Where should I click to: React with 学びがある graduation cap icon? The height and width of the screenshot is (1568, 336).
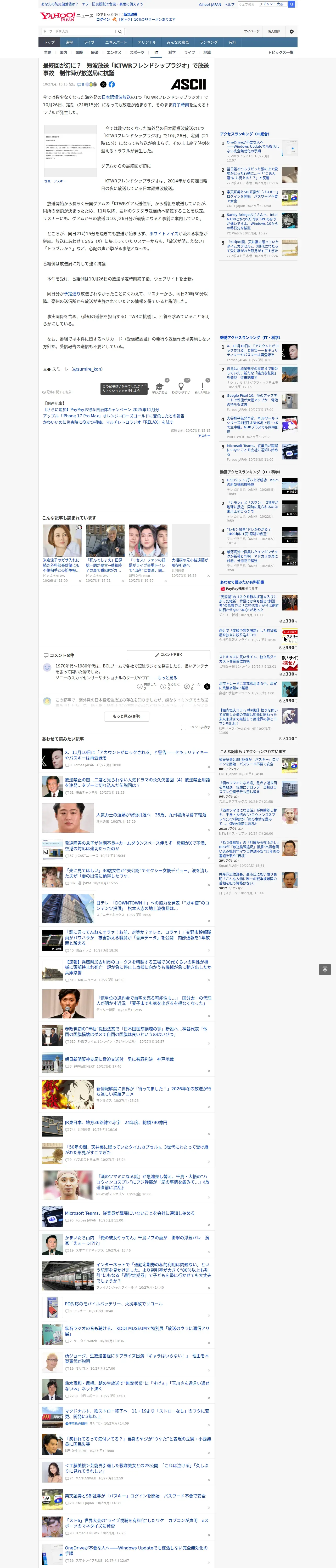click(x=160, y=387)
